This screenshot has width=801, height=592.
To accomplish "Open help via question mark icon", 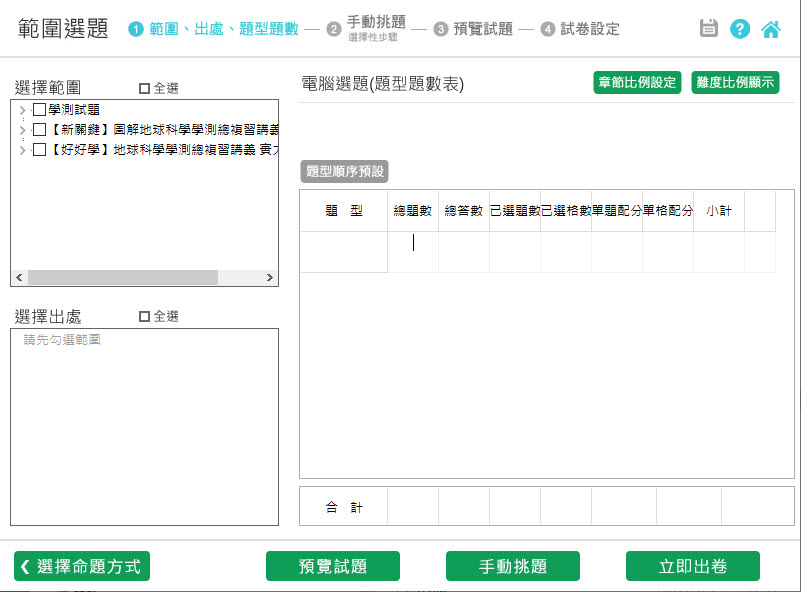I will (x=740, y=28).
